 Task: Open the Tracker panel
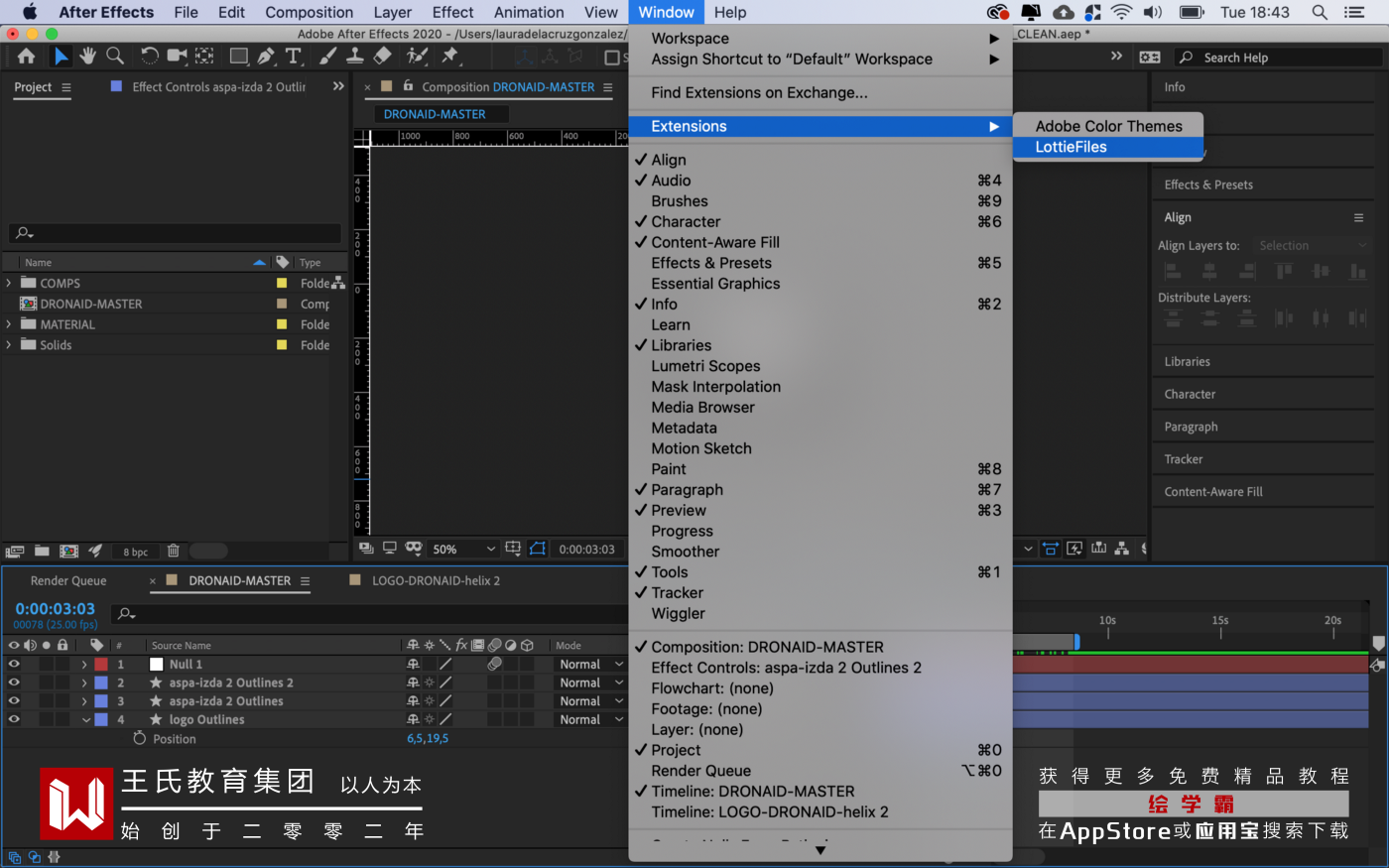tap(1184, 459)
